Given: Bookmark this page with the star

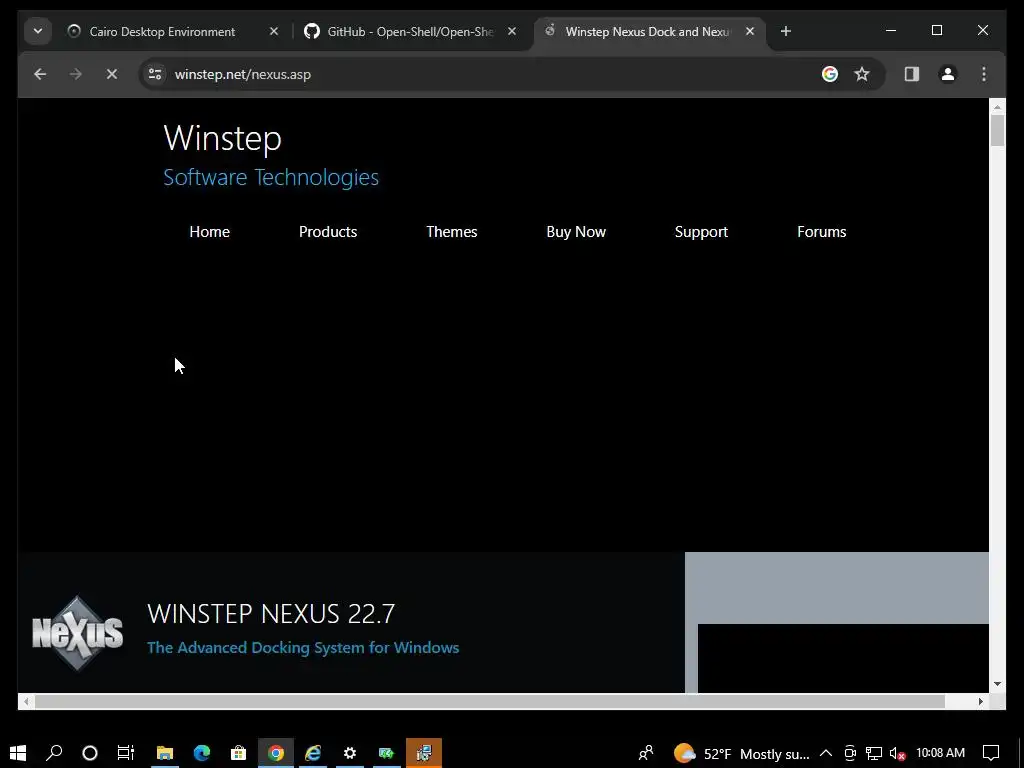Looking at the screenshot, I should tap(862, 74).
